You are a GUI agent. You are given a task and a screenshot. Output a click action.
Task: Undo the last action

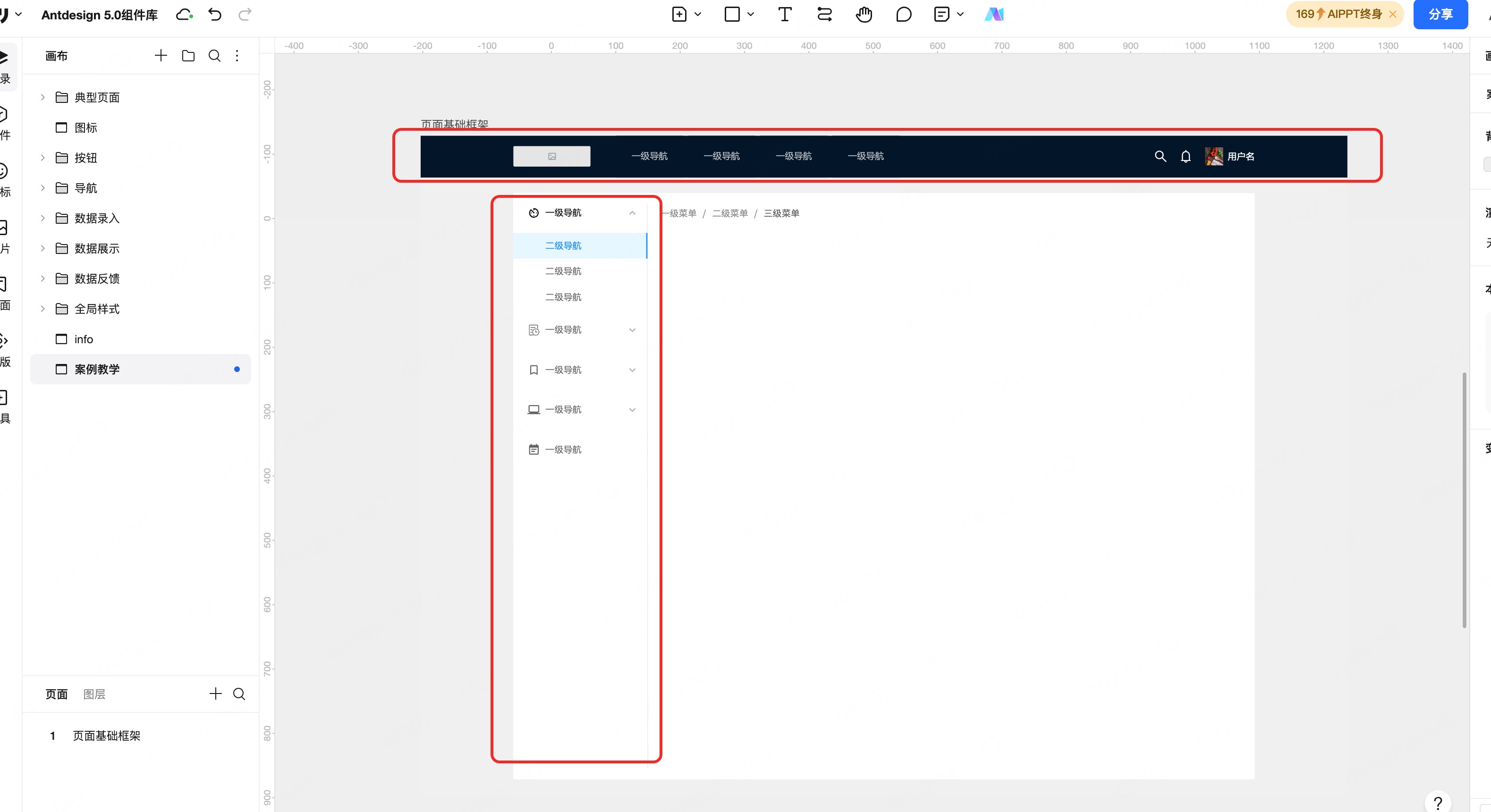(x=215, y=15)
